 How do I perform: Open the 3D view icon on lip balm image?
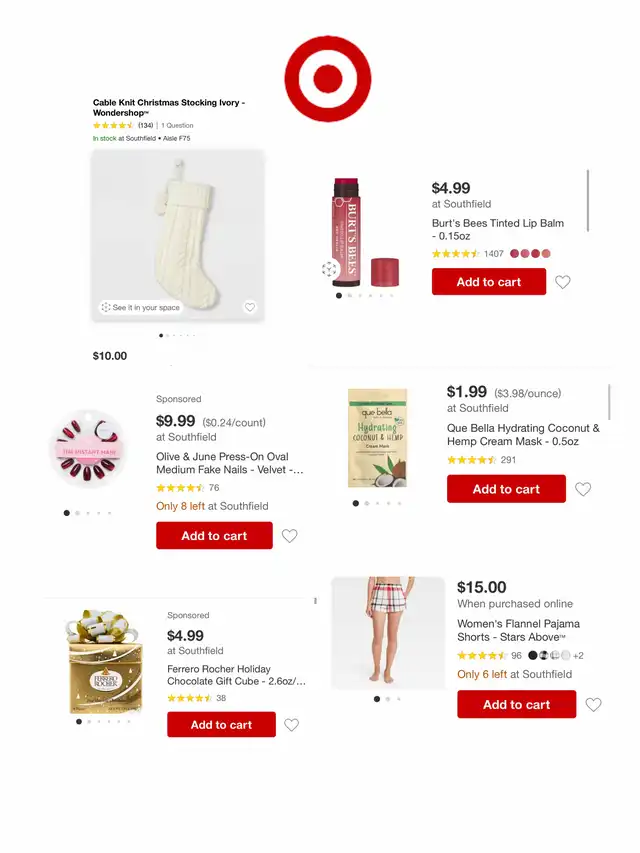(x=329, y=269)
